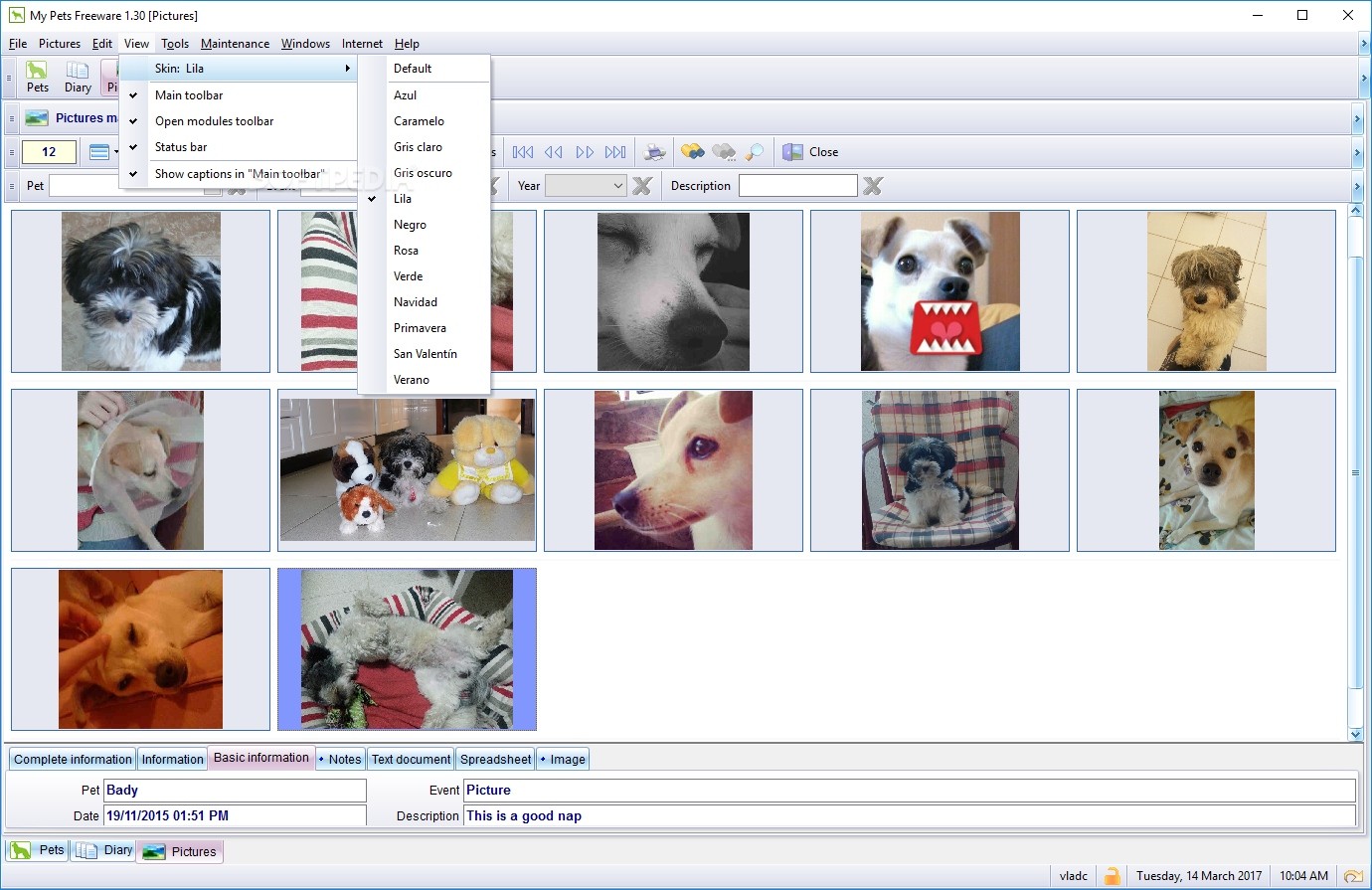Go to the first record navigation icon
1372x890 pixels.
pyautogui.click(x=523, y=152)
